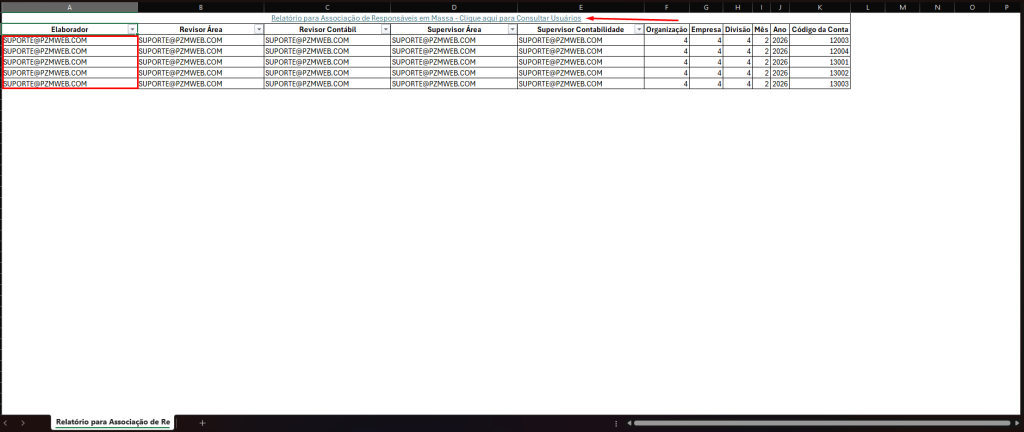Click the horizontal scrollbar track

(820, 423)
